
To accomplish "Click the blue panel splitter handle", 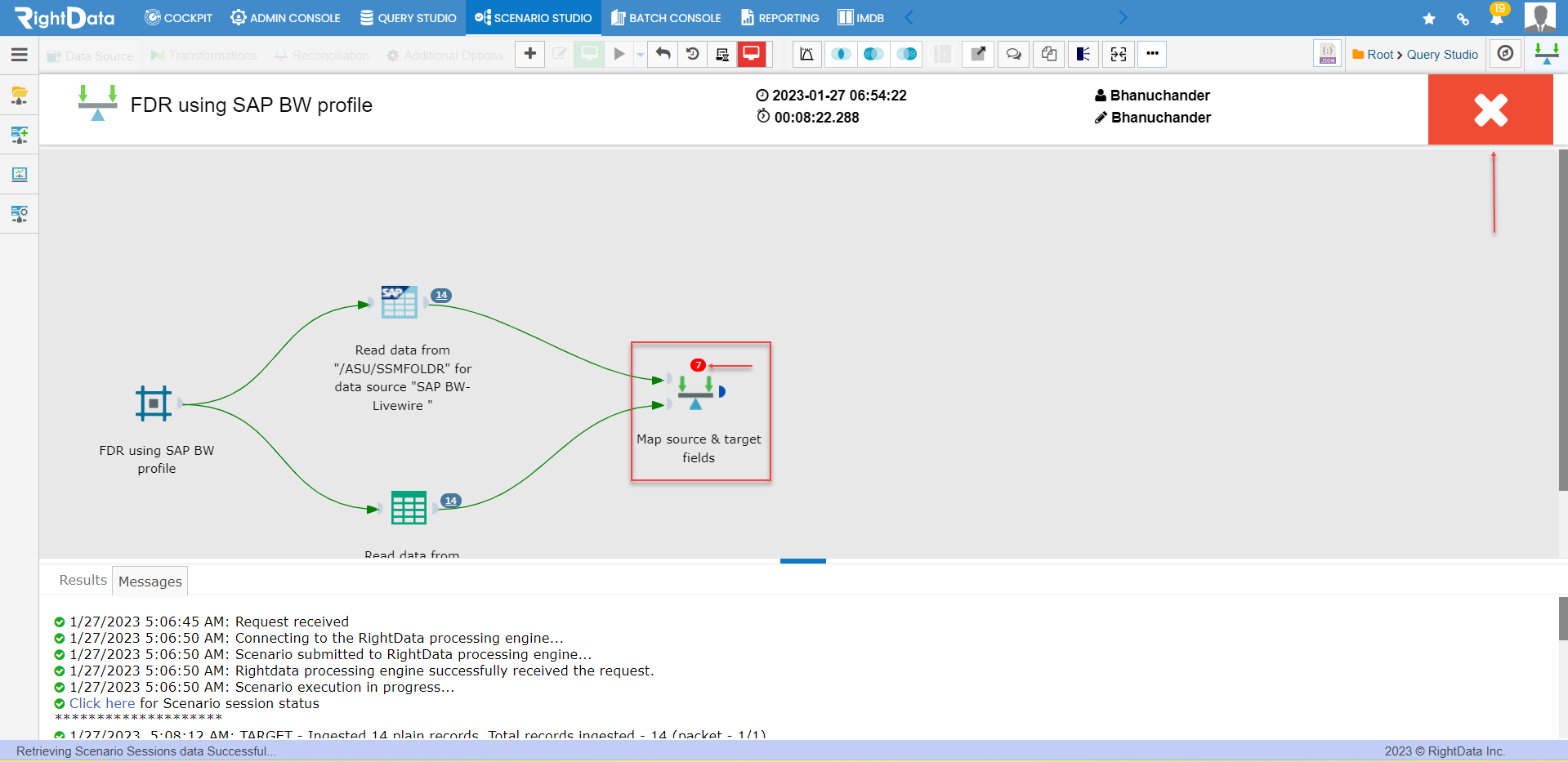I will (803, 561).
